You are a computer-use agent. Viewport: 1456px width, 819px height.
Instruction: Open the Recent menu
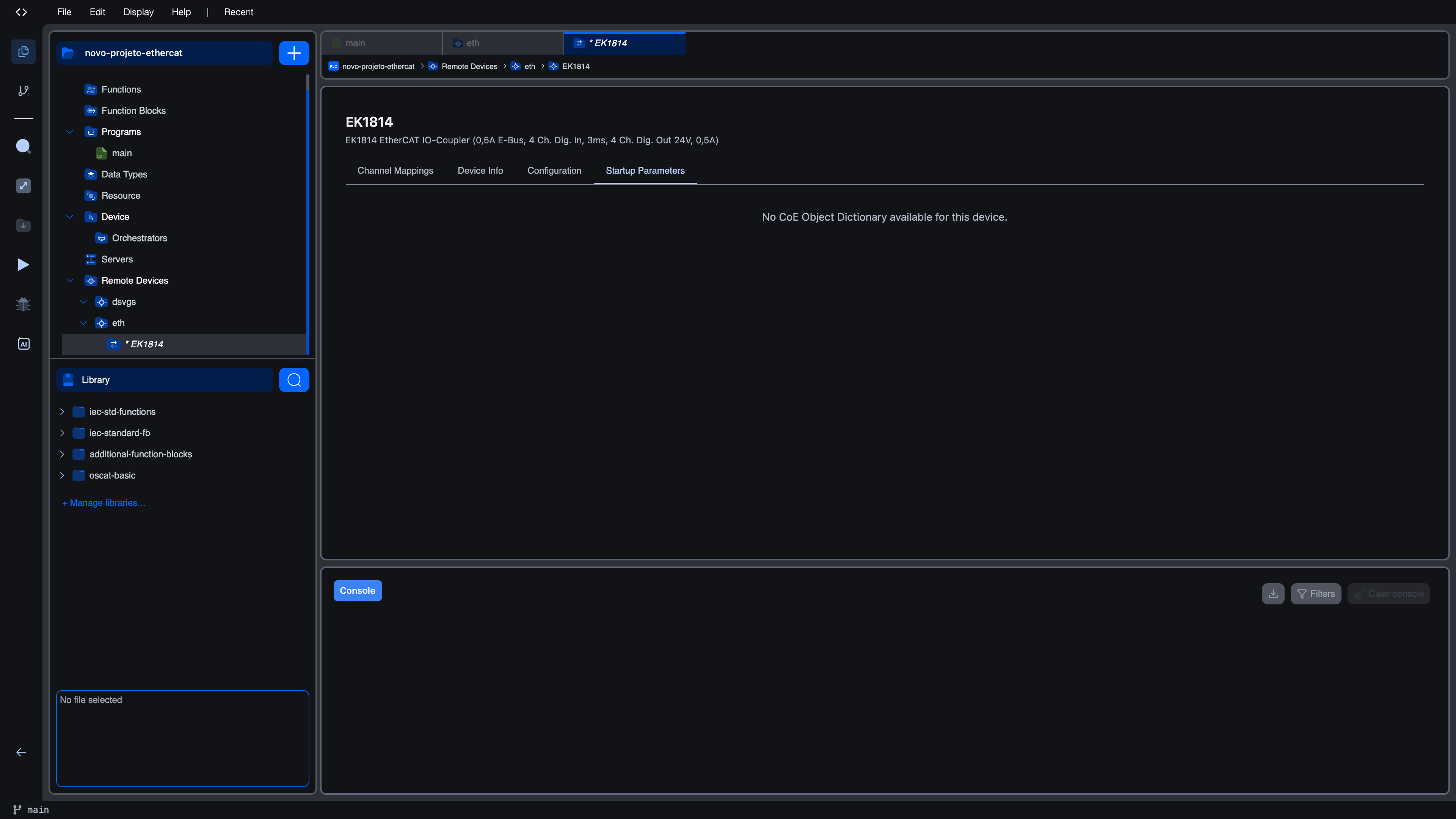click(x=238, y=12)
